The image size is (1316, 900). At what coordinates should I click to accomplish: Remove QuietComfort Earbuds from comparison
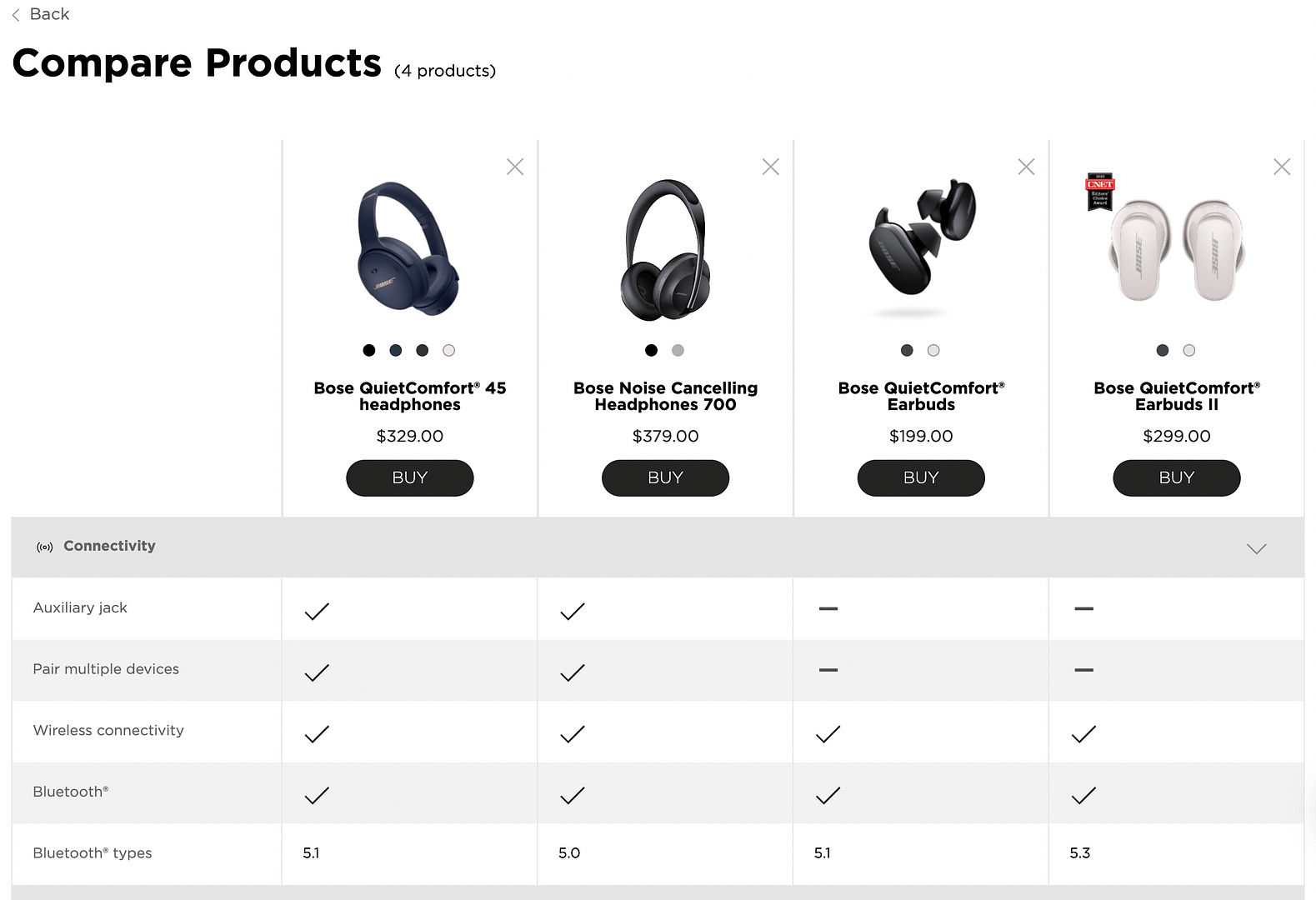pyautogui.click(x=1026, y=167)
